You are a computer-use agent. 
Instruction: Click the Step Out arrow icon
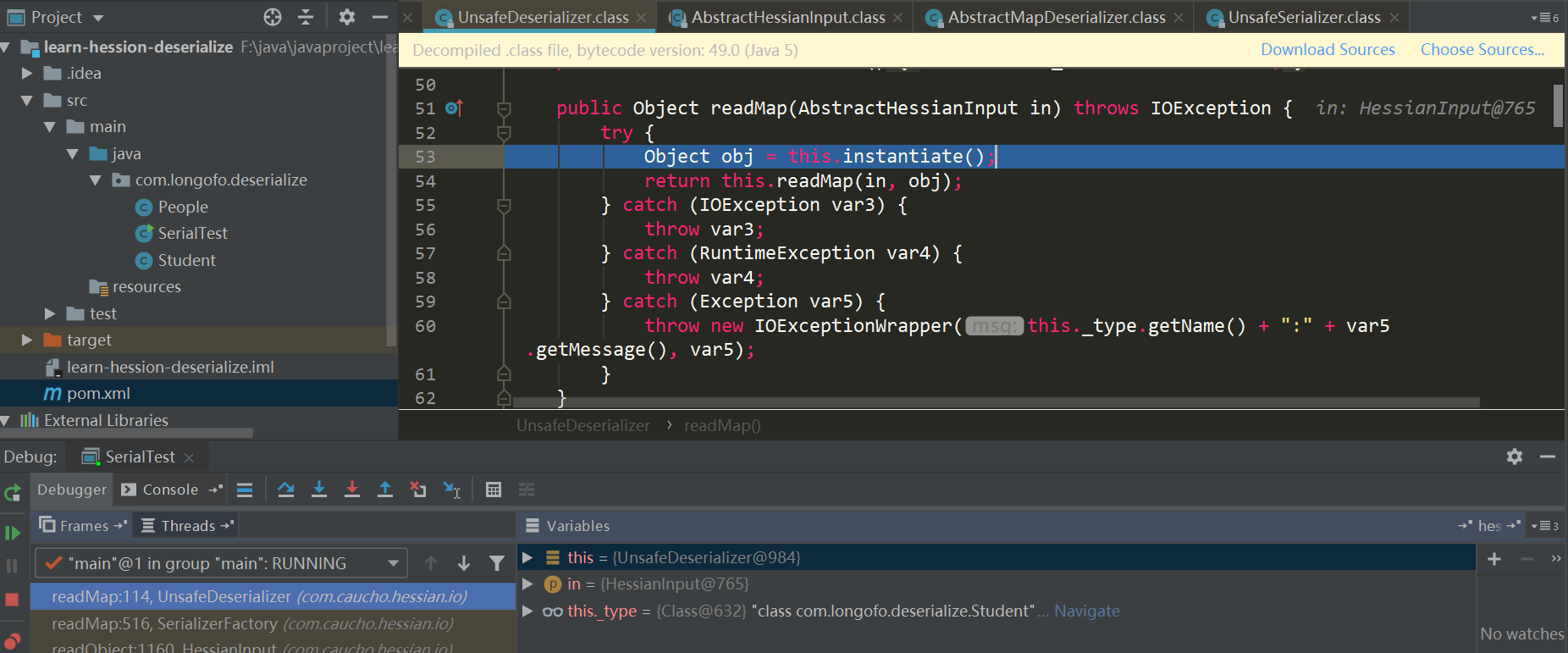[385, 490]
